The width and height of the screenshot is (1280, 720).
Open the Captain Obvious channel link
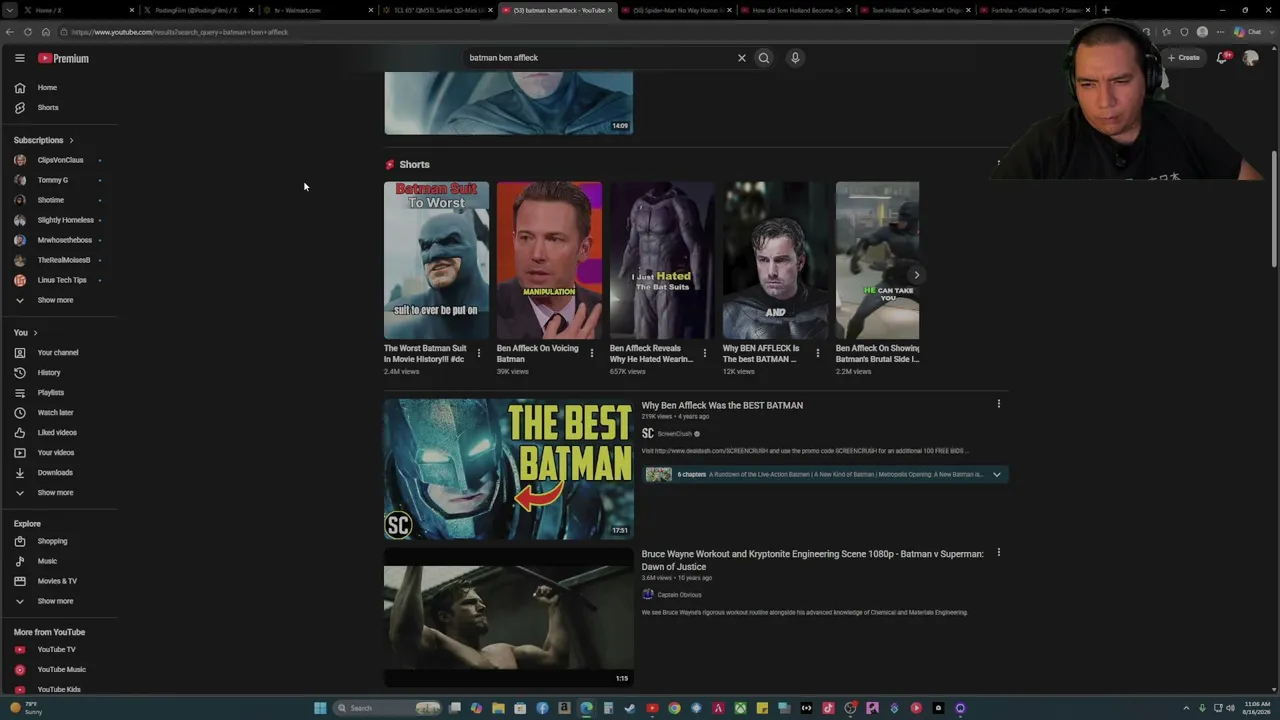point(679,595)
